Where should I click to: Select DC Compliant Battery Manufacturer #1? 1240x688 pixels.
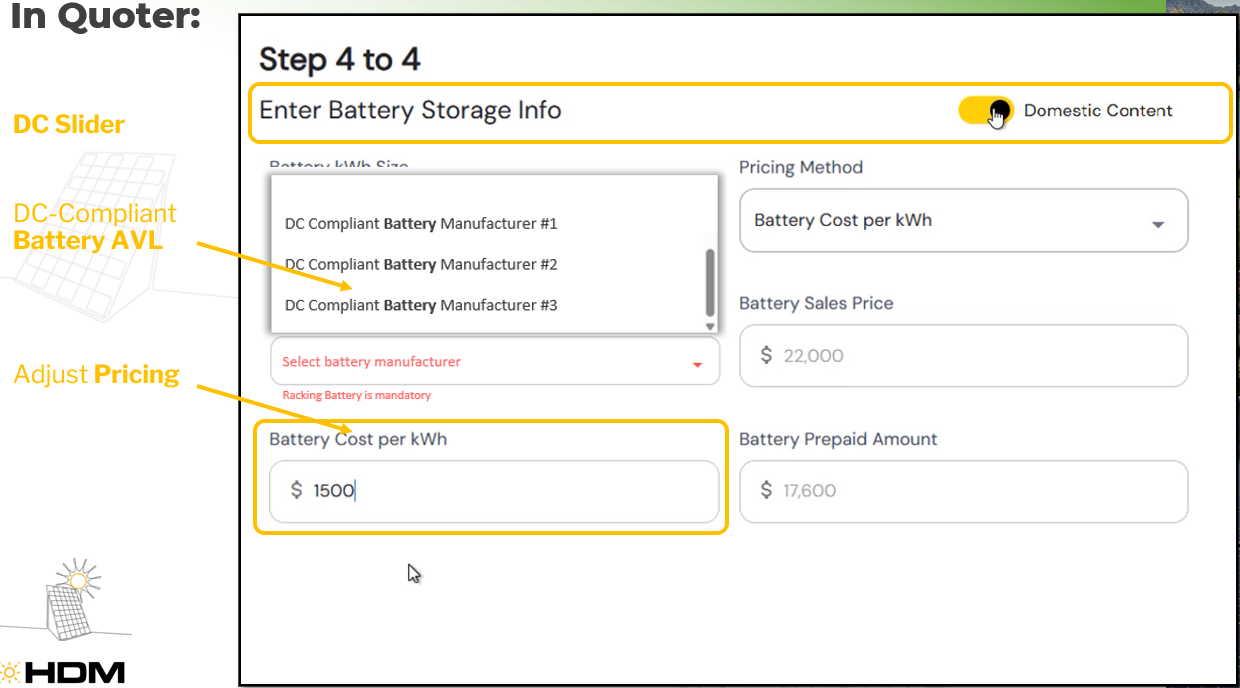pos(421,224)
